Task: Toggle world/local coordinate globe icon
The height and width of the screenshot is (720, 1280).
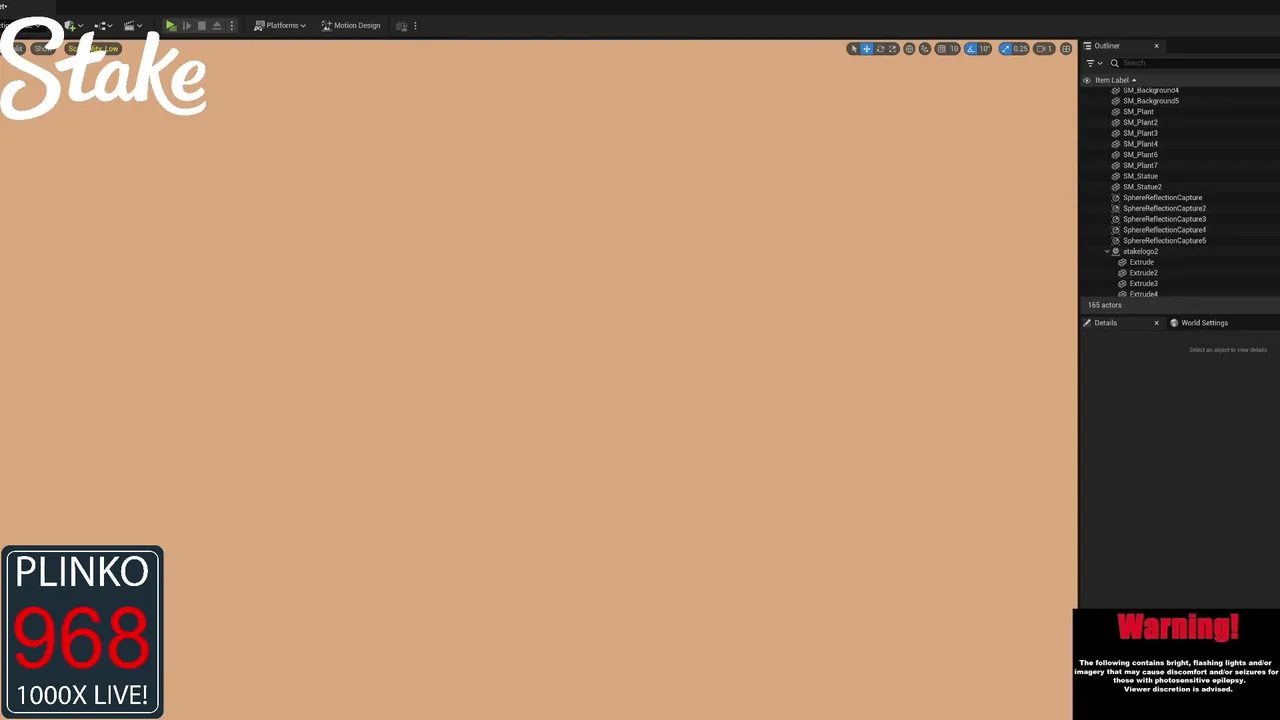Action: [909, 49]
